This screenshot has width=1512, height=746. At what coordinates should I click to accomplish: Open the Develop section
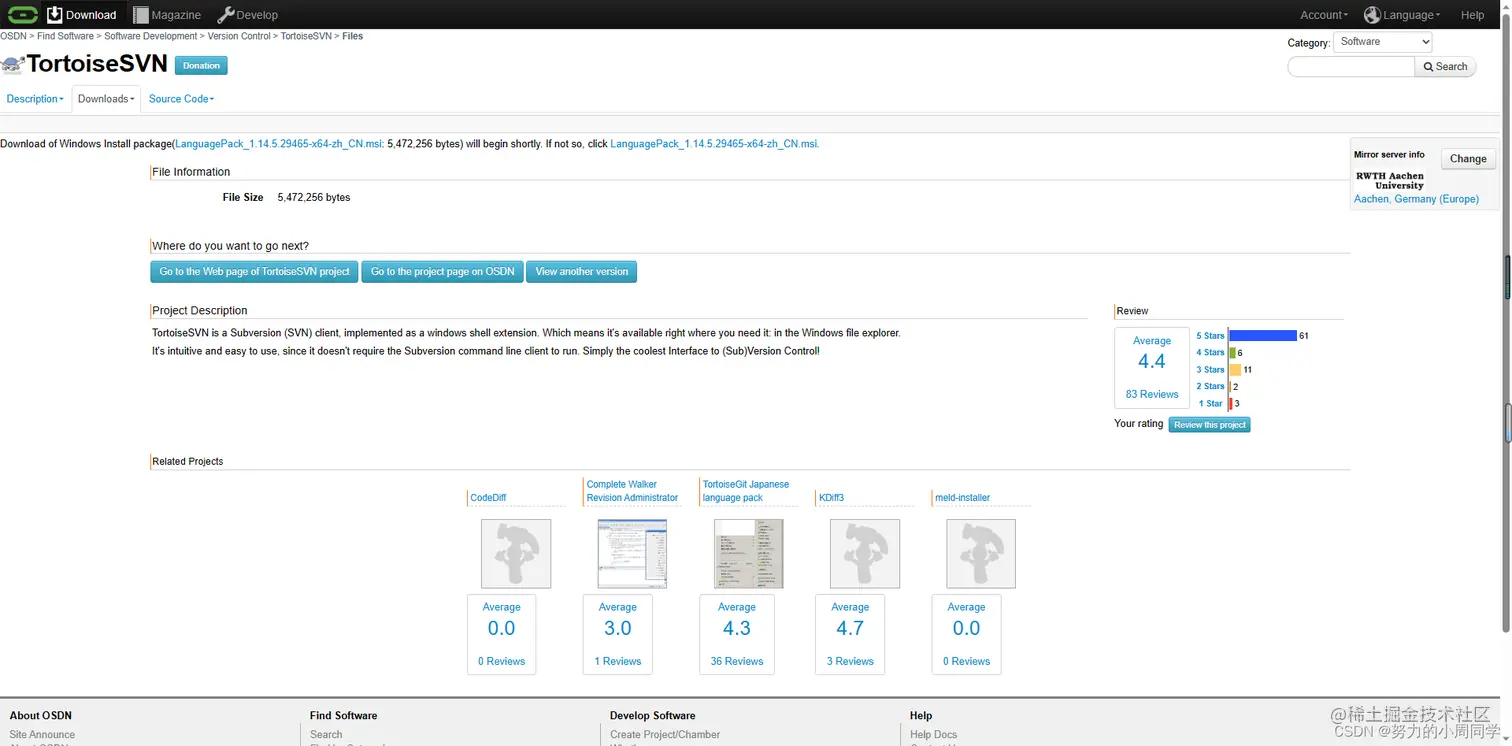click(247, 15)
